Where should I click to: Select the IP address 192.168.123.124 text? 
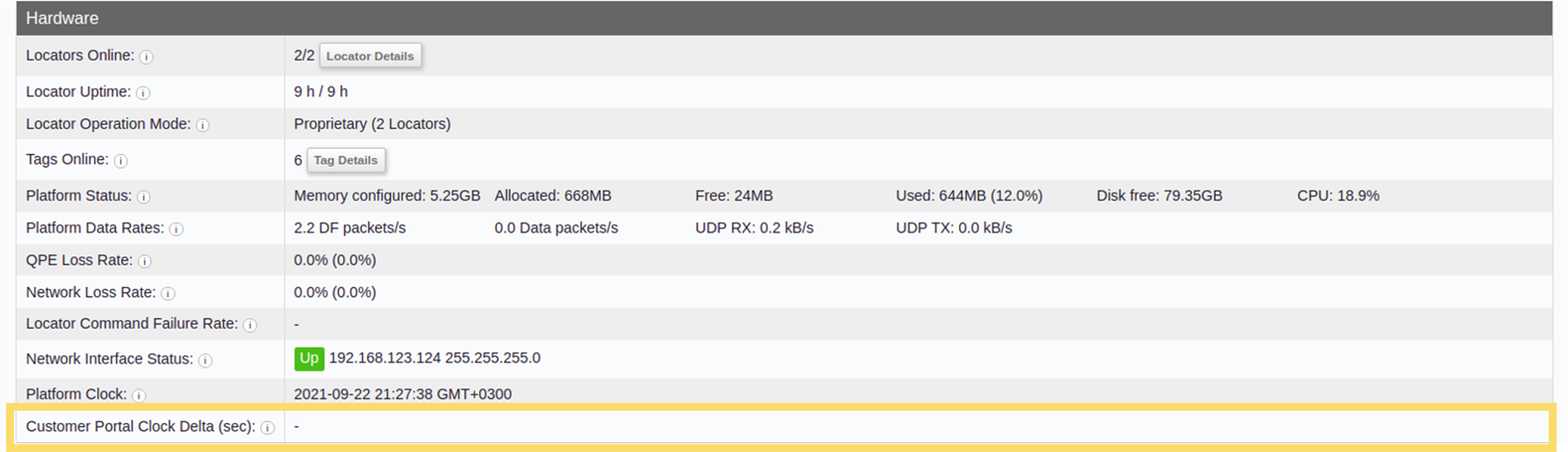(x=385, y=358)
